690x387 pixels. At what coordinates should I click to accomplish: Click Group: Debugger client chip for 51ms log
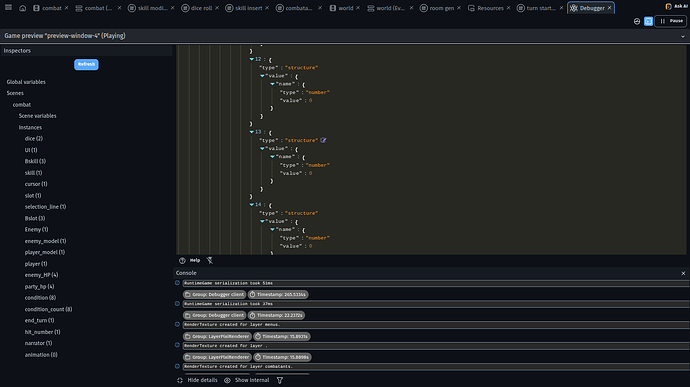point(214,295)
